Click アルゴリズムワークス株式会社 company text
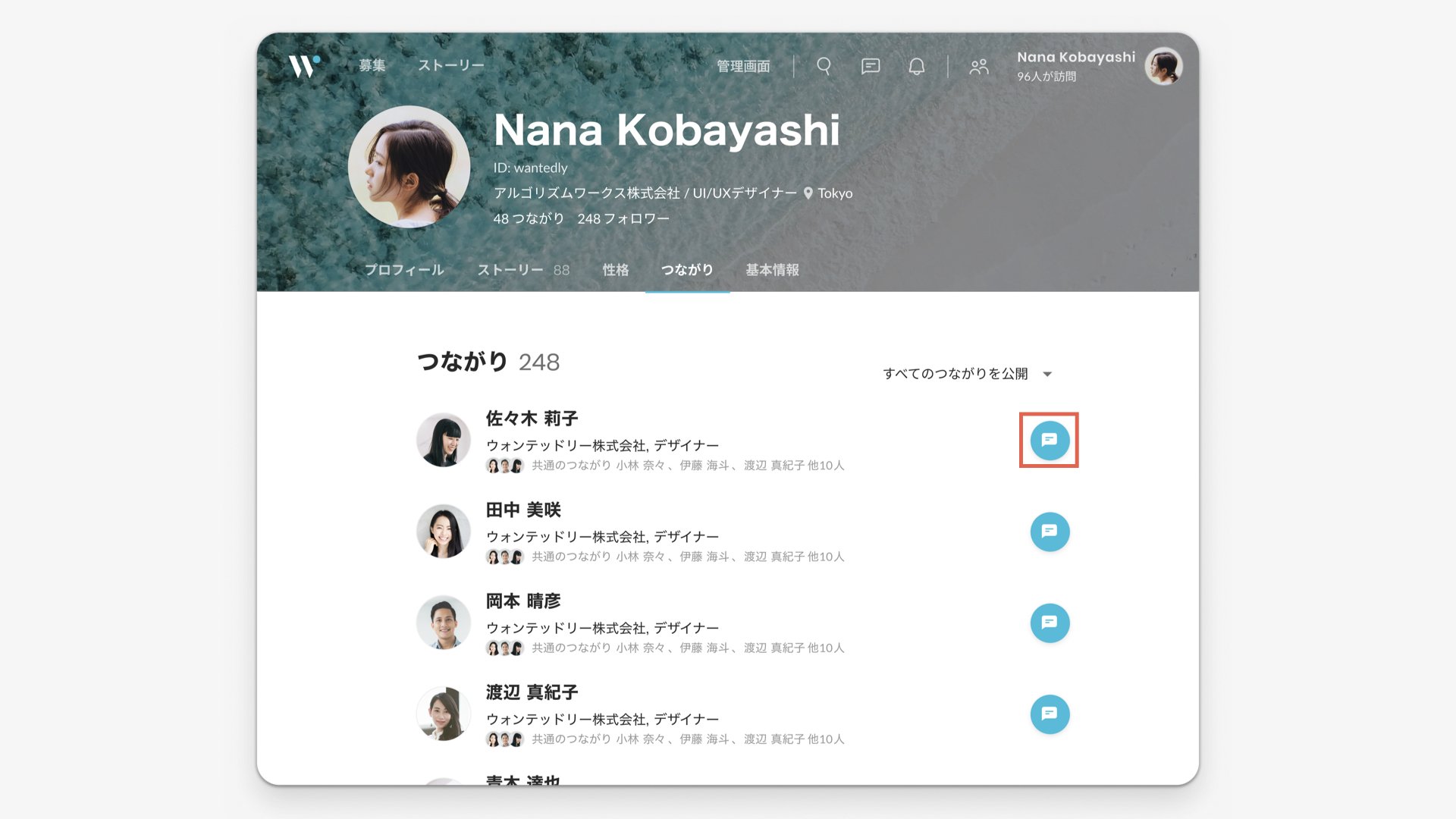The width and height of the screenshot is (1456, 819). (x=586, y=193)
